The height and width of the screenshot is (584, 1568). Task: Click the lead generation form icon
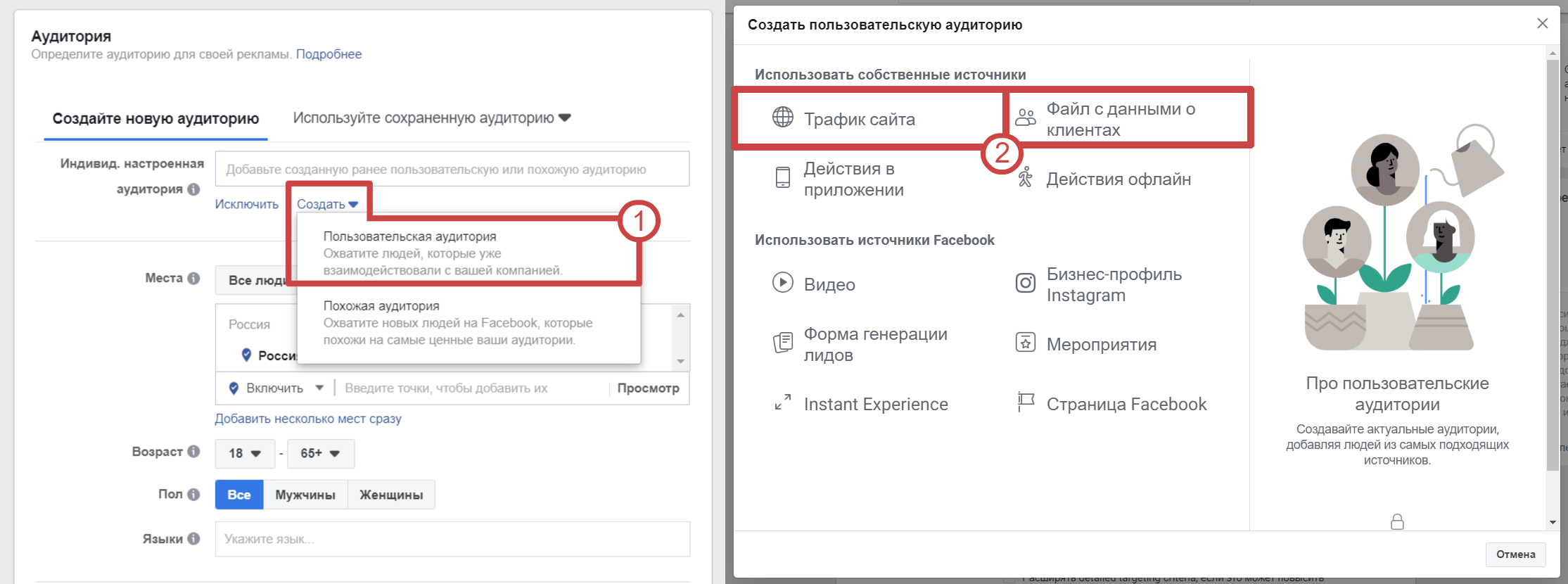coord(782,343)
